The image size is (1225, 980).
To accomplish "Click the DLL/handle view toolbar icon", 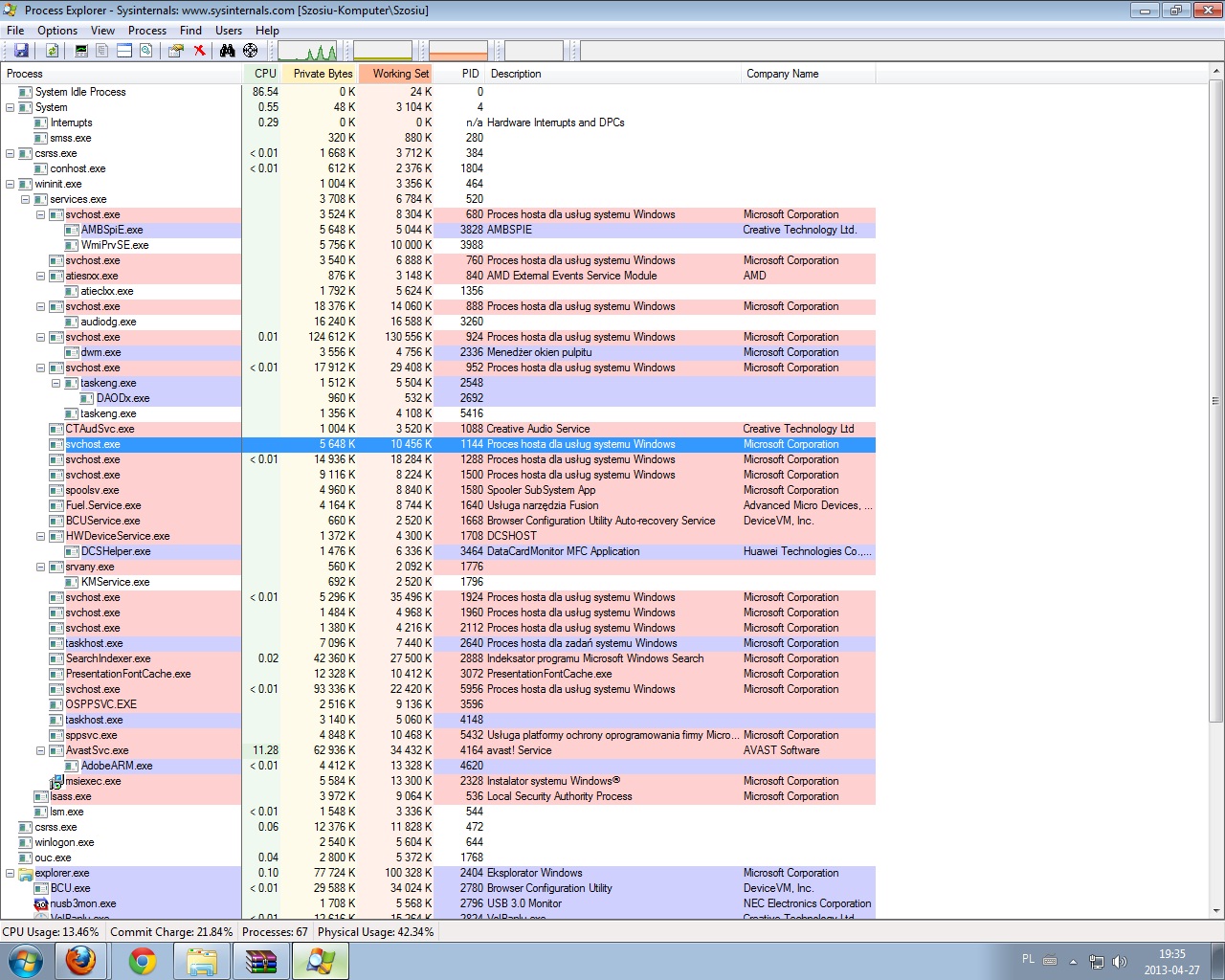I will point(146,51).
